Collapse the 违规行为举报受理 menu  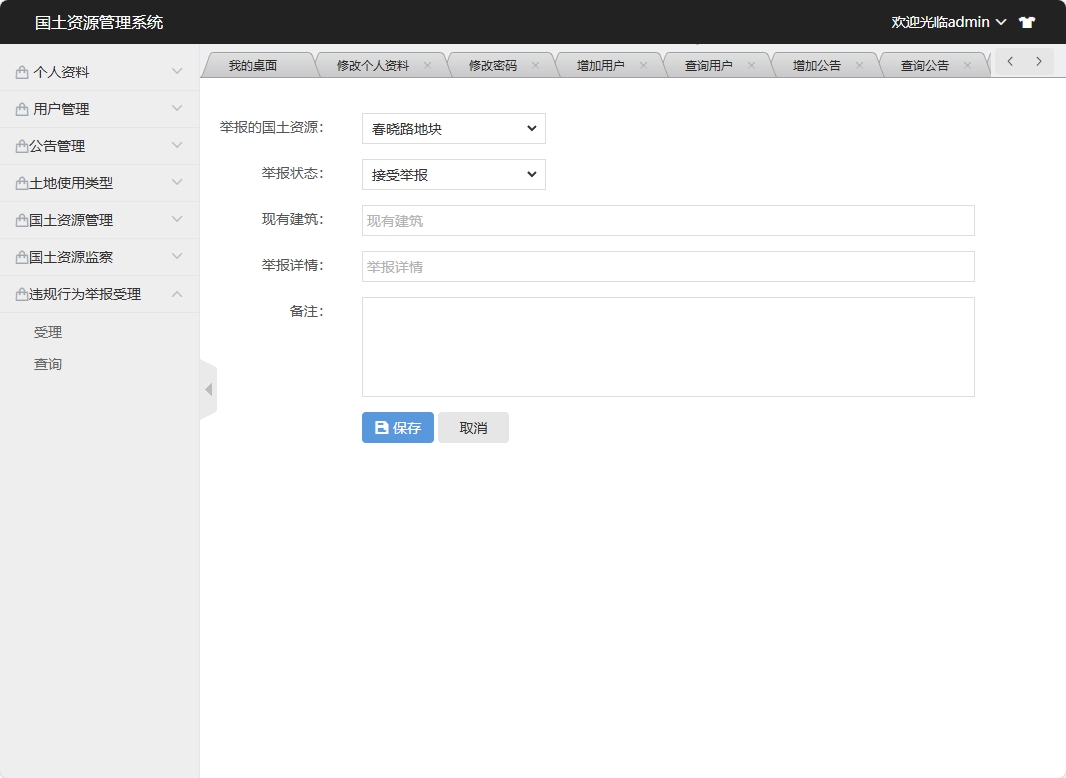99,294
